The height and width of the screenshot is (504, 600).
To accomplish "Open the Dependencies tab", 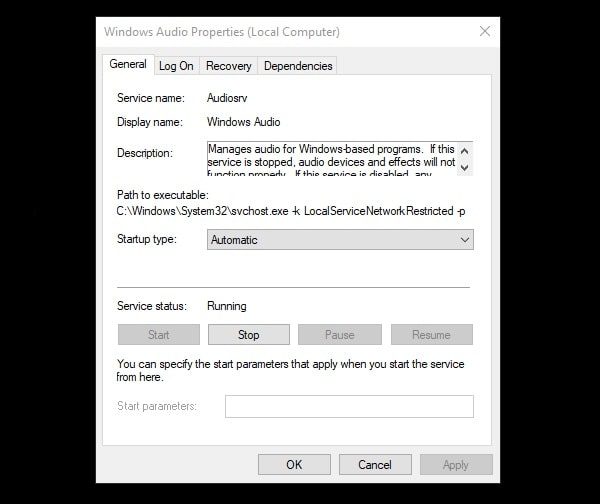I will point(298,66).
